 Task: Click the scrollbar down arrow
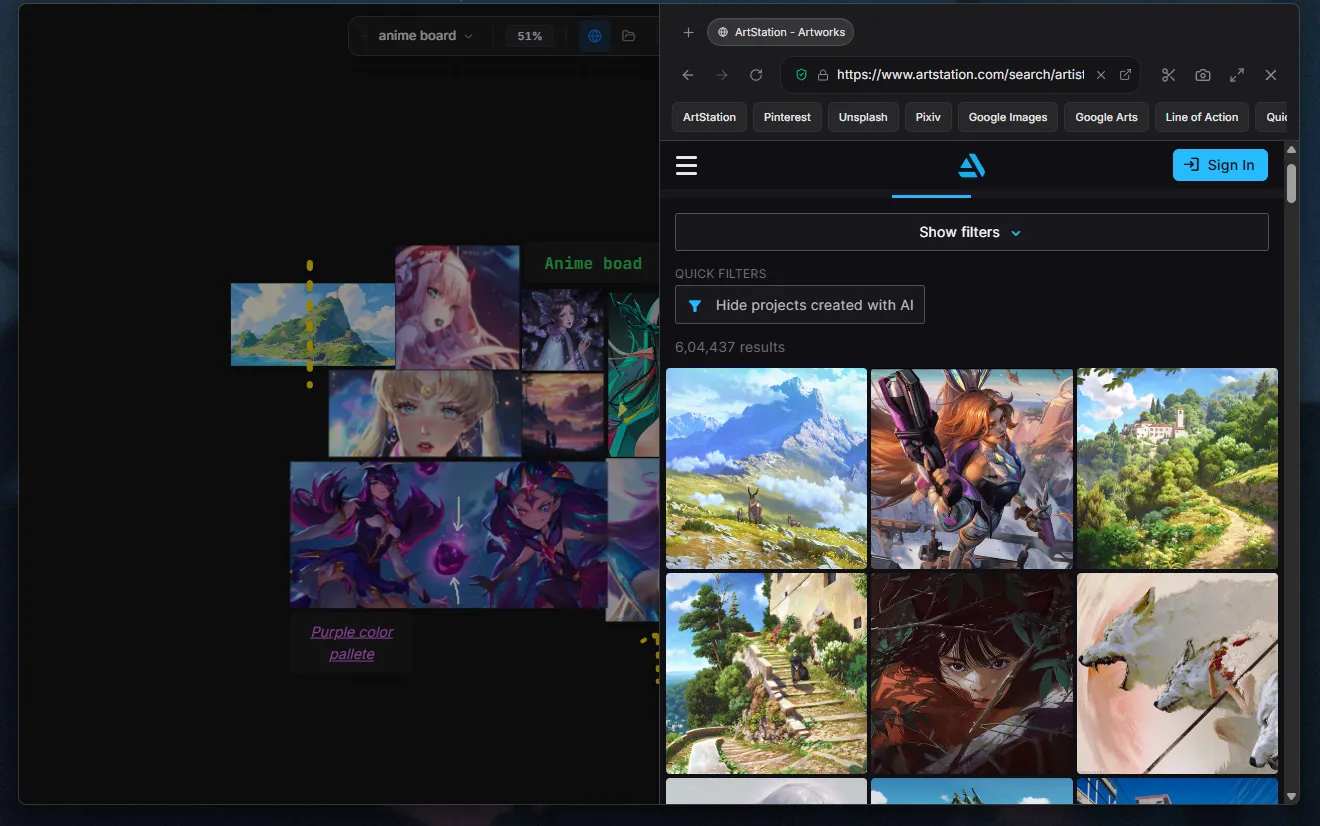point(1291,797)
